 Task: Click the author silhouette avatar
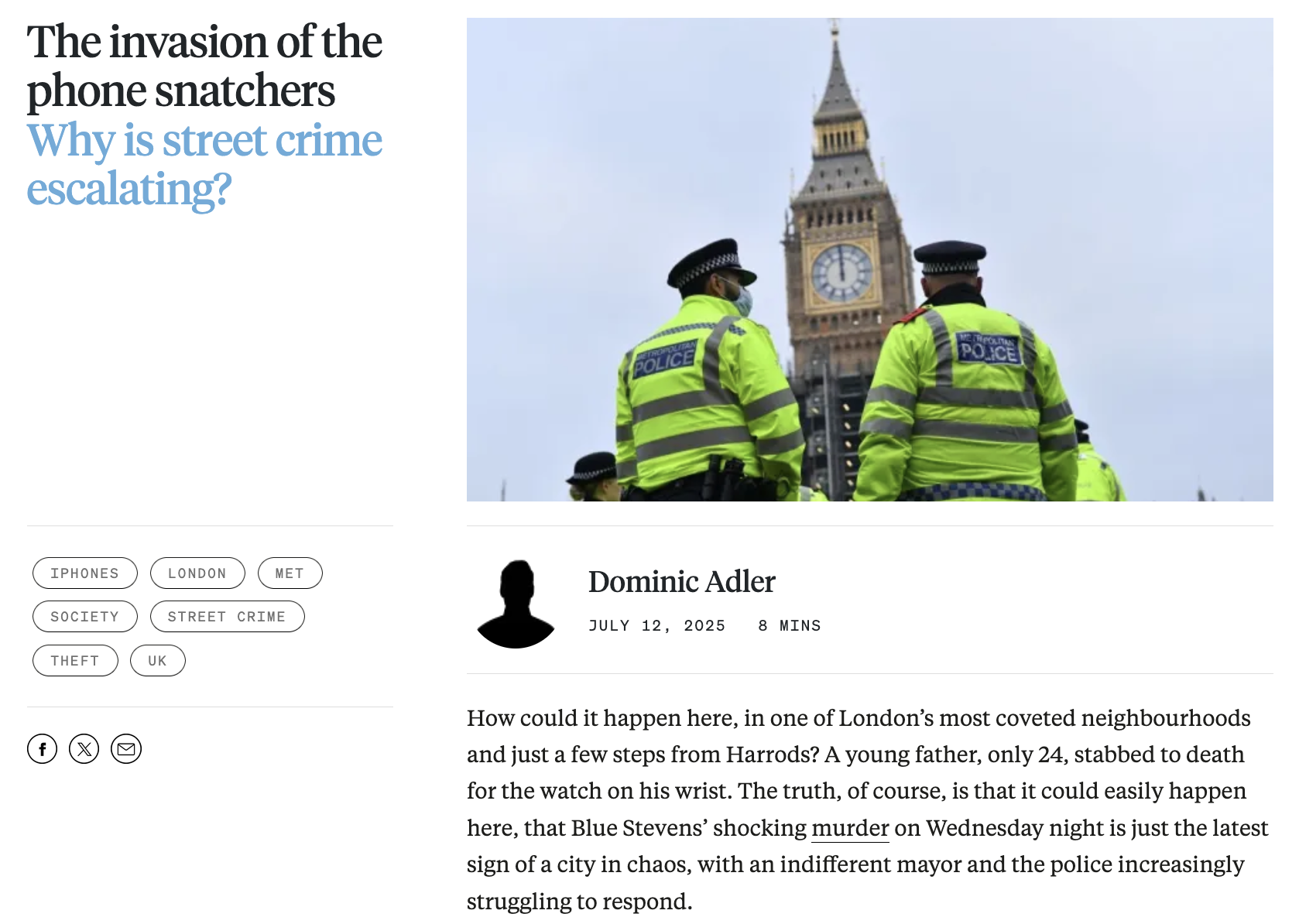[516, 604]
